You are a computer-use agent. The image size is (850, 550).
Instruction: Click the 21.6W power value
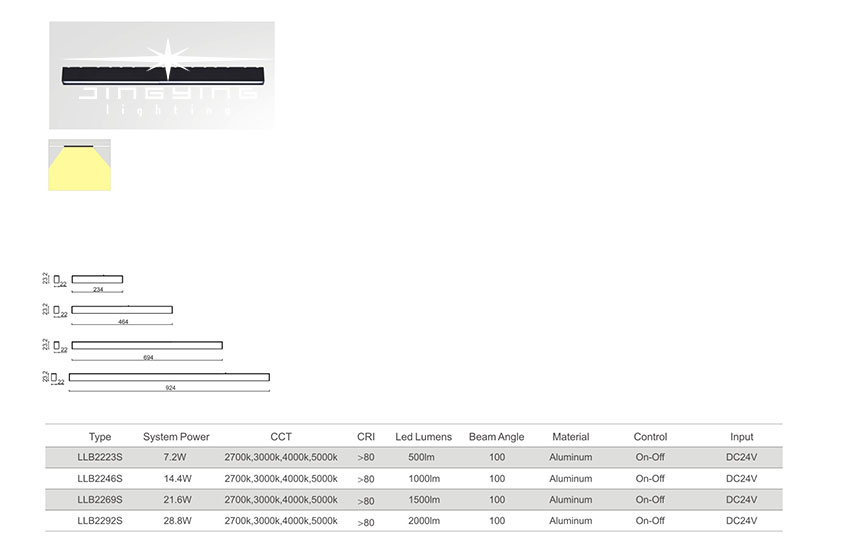[177, 500]
